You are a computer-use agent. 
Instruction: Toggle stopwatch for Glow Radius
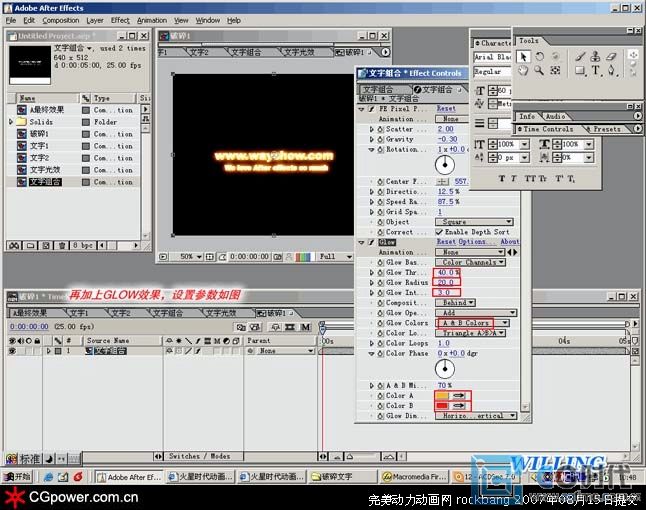[x=381, y=283]
